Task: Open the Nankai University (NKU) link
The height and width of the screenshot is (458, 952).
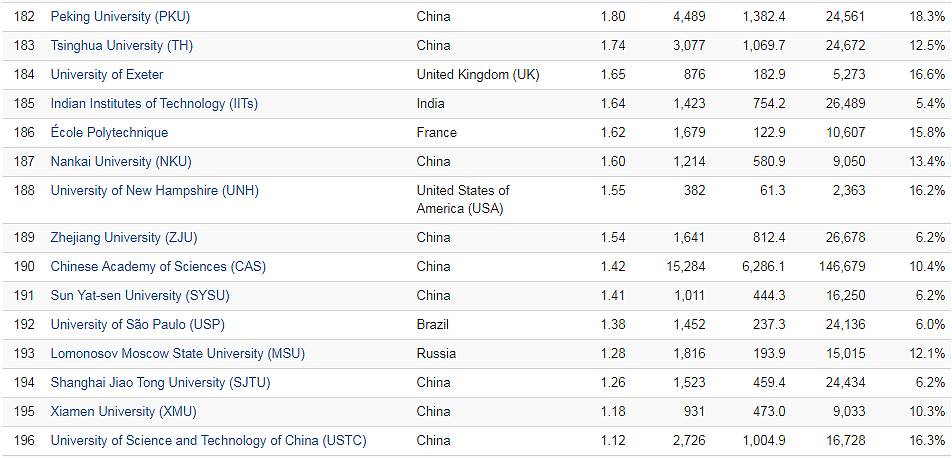Action: pos(121,161)
